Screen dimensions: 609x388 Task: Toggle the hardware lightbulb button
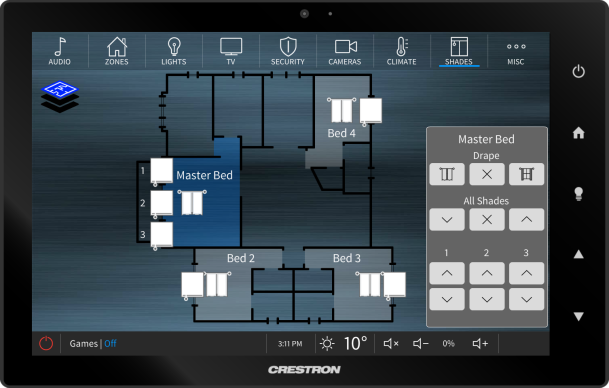pos(578,193)
